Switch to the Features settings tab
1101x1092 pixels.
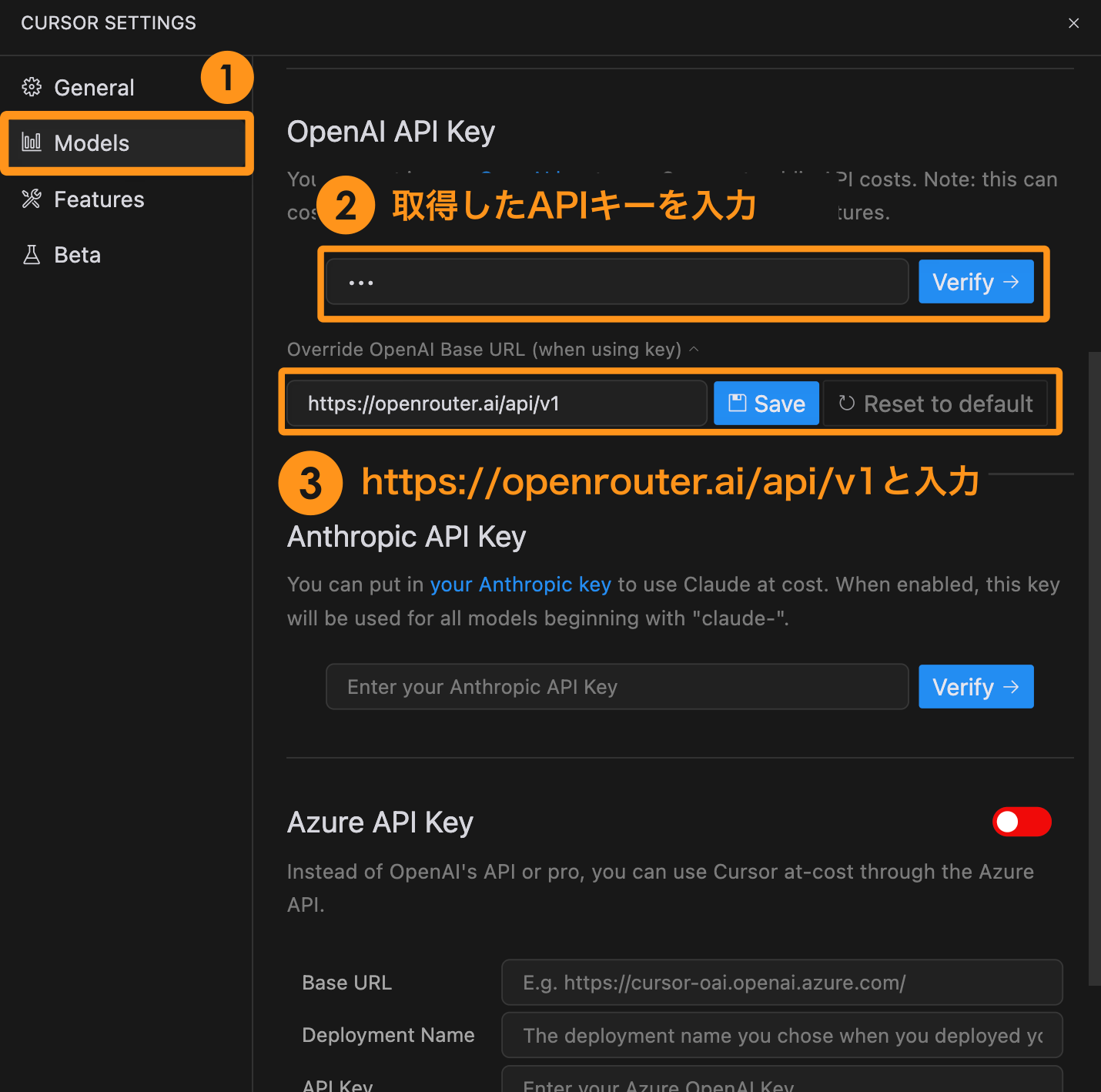(99, 199)
